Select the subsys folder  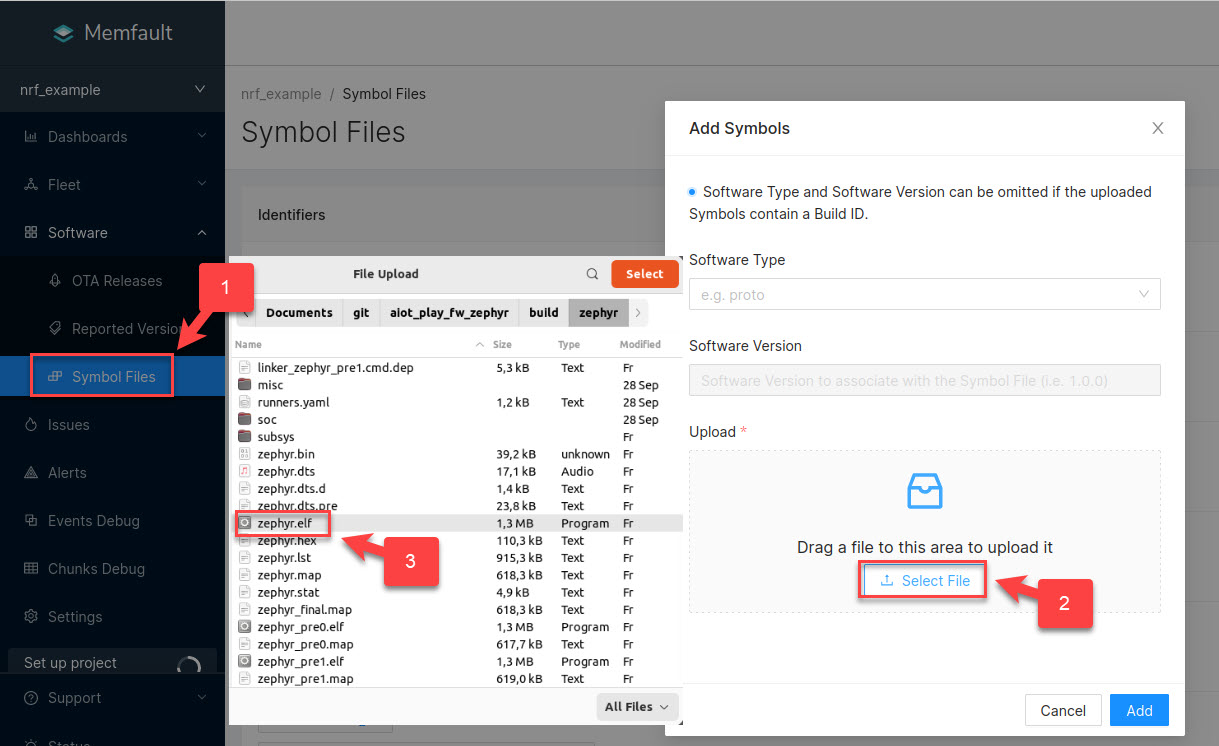point(457,437)
